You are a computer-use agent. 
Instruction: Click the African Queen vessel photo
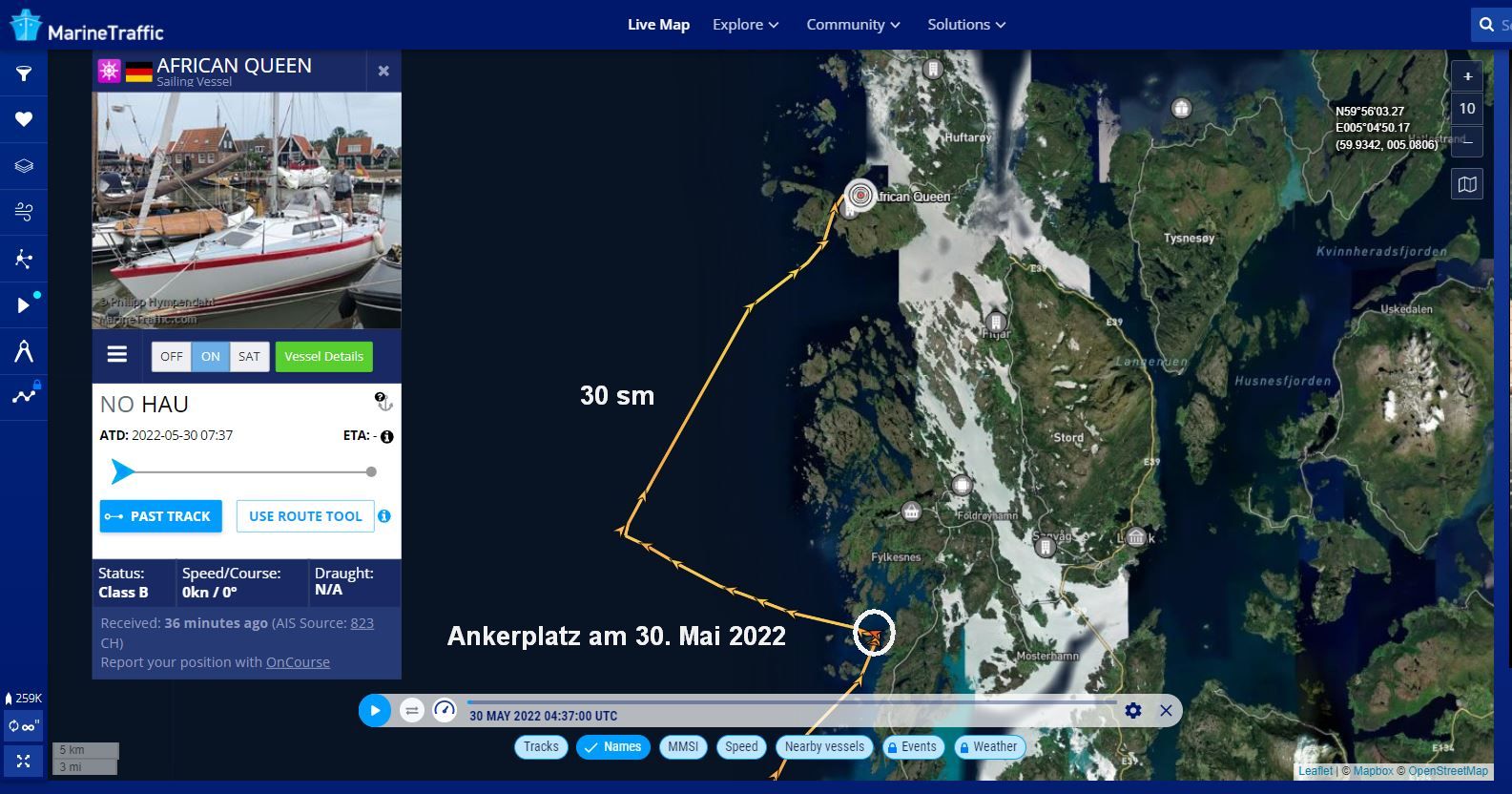tap(246, 210)
